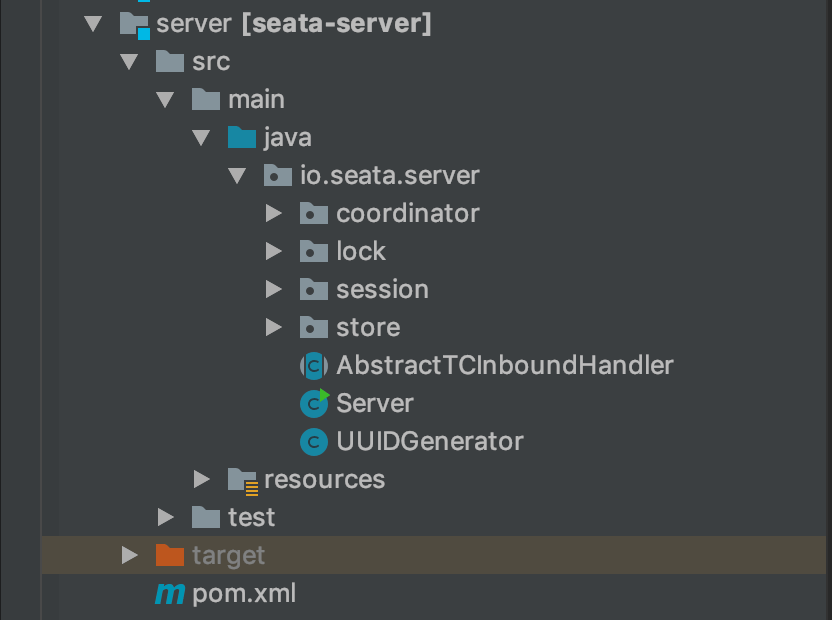The image size is (832, 620).
Task: Click the AbstractTCInboundHandler abstract class icon
Action: [315, 365]
